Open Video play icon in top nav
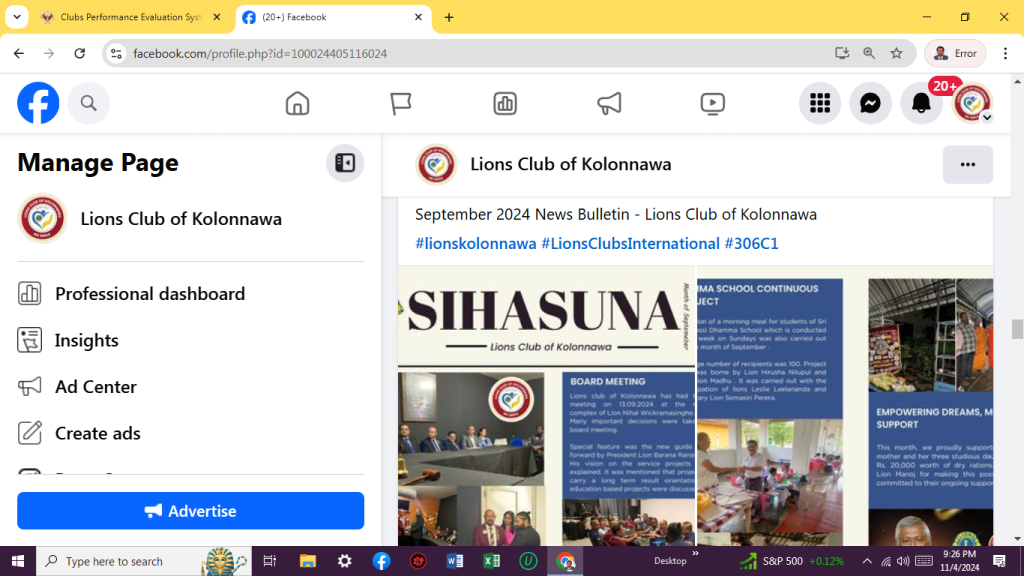This screenshot has width=1024, height=576. [712, 103]
